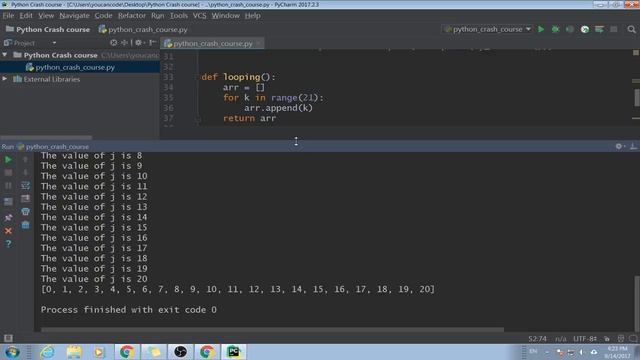Collapse the Python Crash course project folder
The width and height of the screenshot is (640, 360).
4,55
